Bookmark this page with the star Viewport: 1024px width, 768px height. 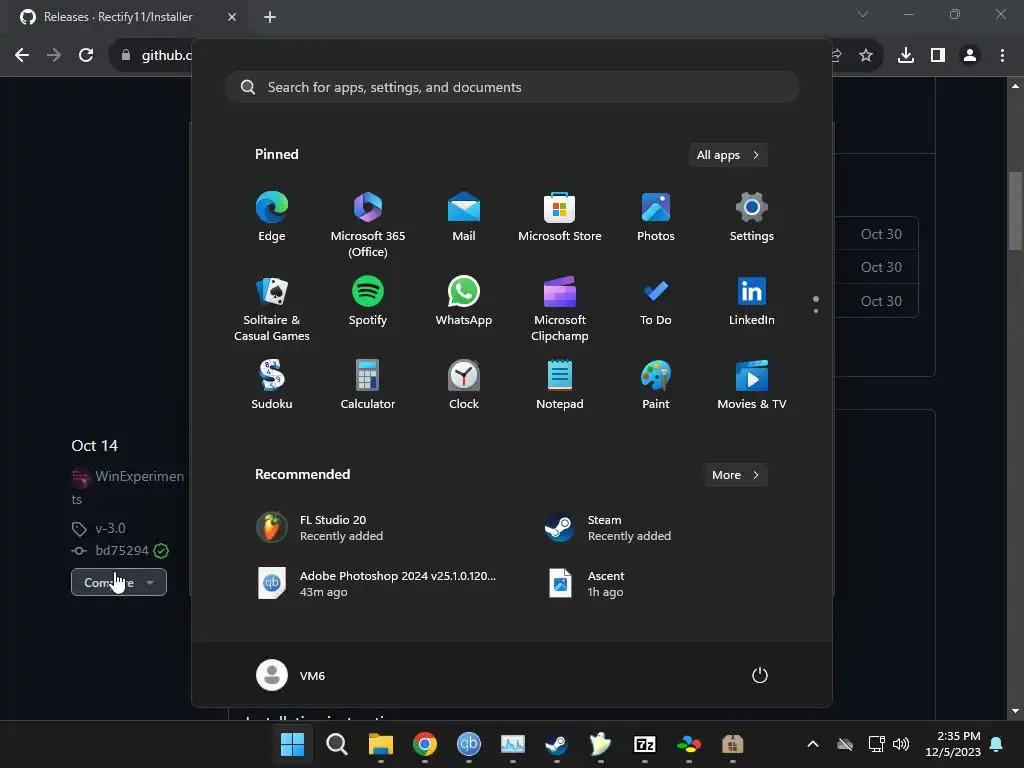click(866, 55)
